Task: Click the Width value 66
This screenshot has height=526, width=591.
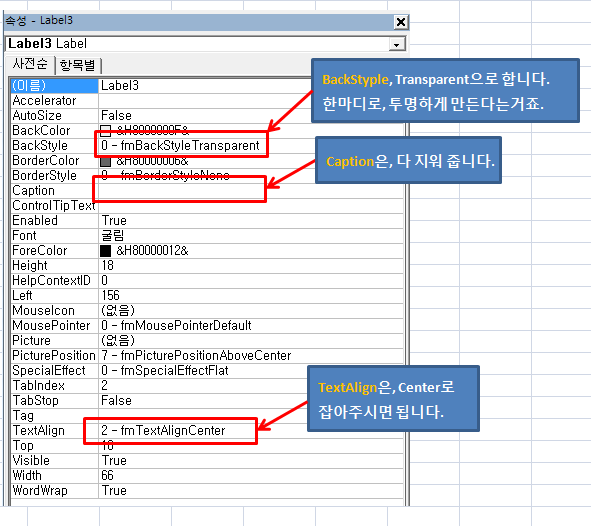Action: coord(107,476)
